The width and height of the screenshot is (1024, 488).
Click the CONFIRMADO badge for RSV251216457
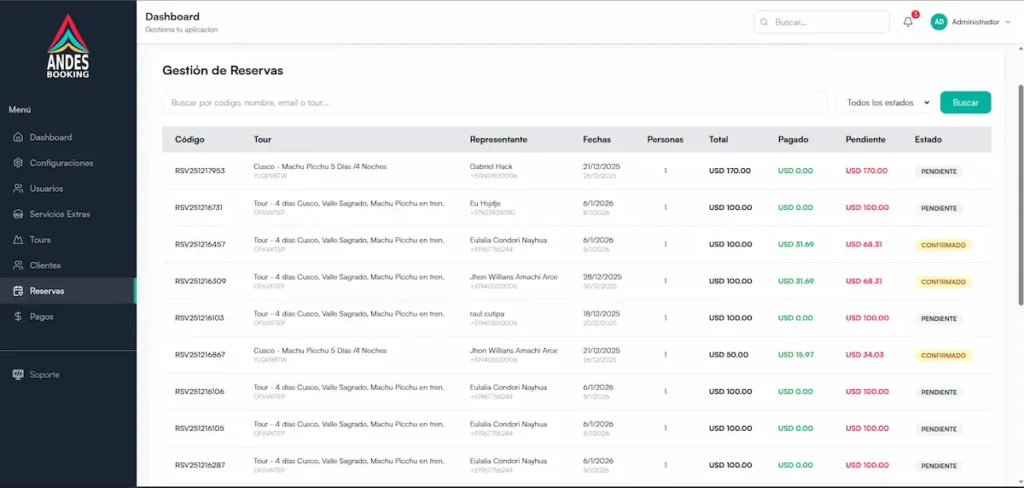943,245
